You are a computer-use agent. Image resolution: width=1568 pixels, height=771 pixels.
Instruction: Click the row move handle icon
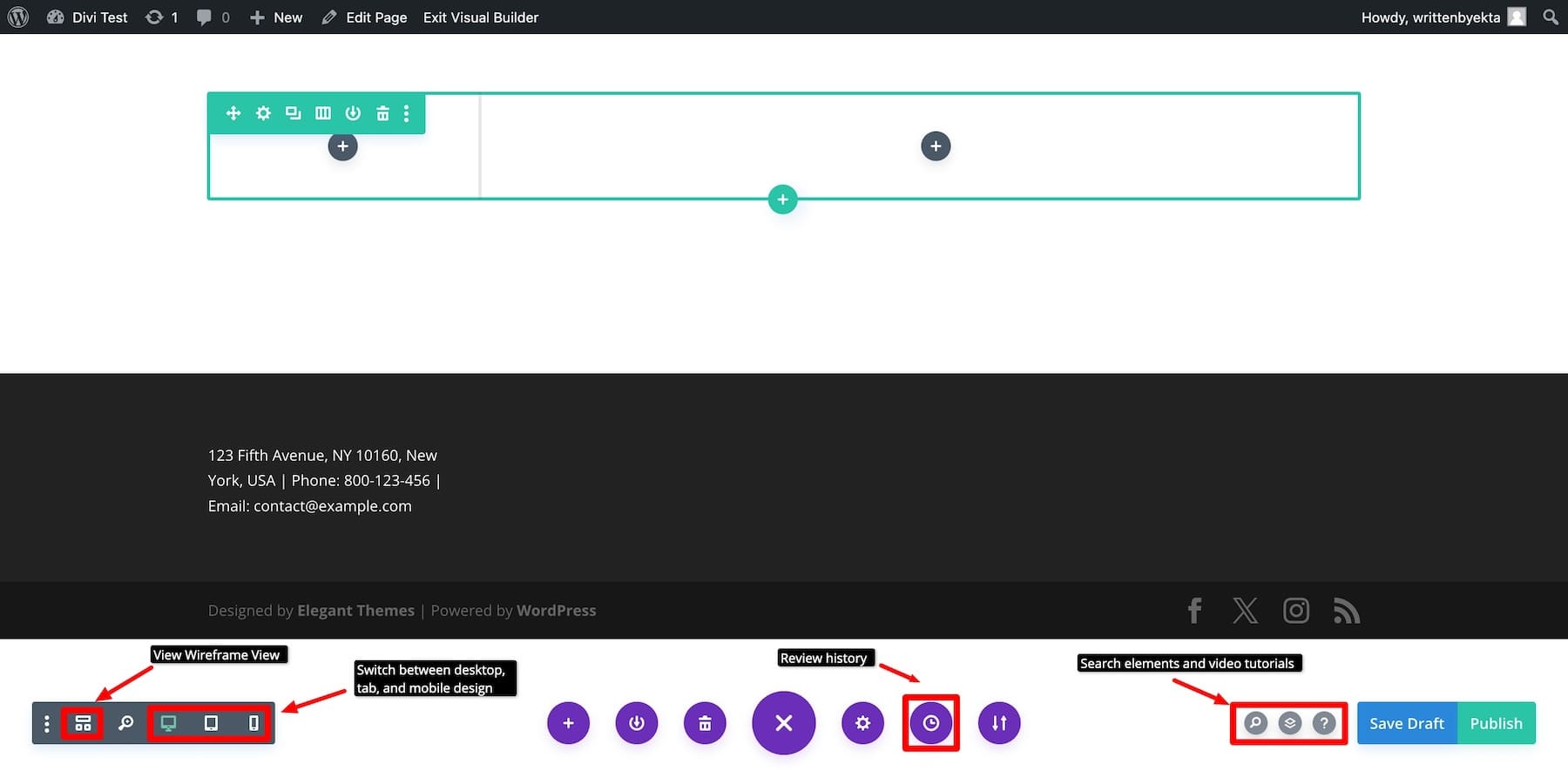coord(233,113)
